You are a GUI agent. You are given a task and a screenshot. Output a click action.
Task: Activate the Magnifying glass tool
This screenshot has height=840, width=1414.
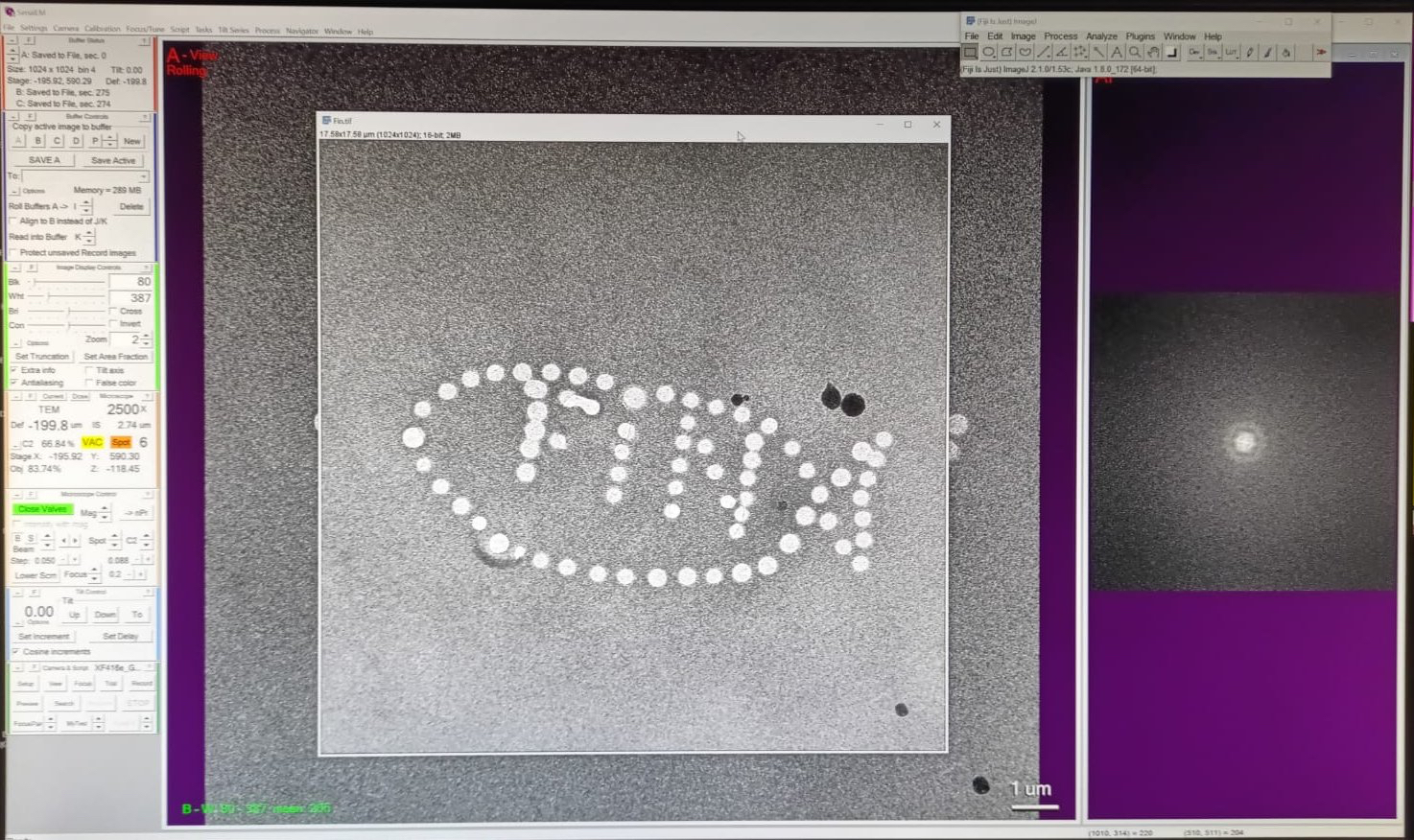coord(1135,53)
